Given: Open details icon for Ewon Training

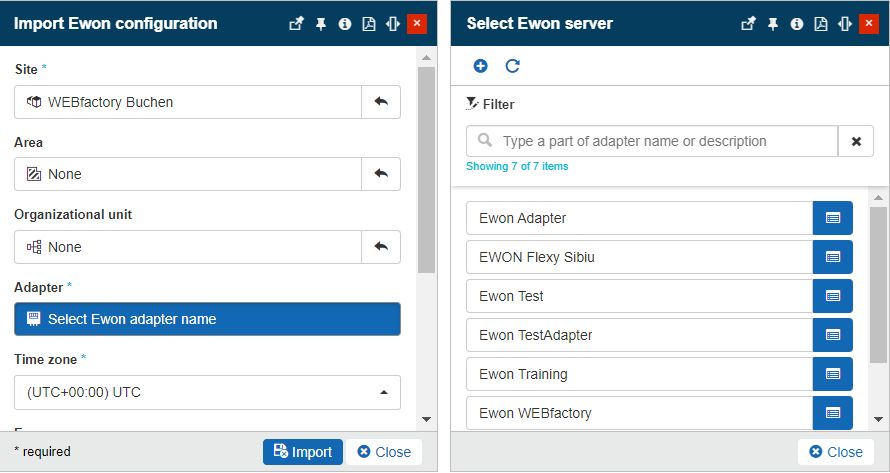Looking at the screenshot, I should [833, 374].
